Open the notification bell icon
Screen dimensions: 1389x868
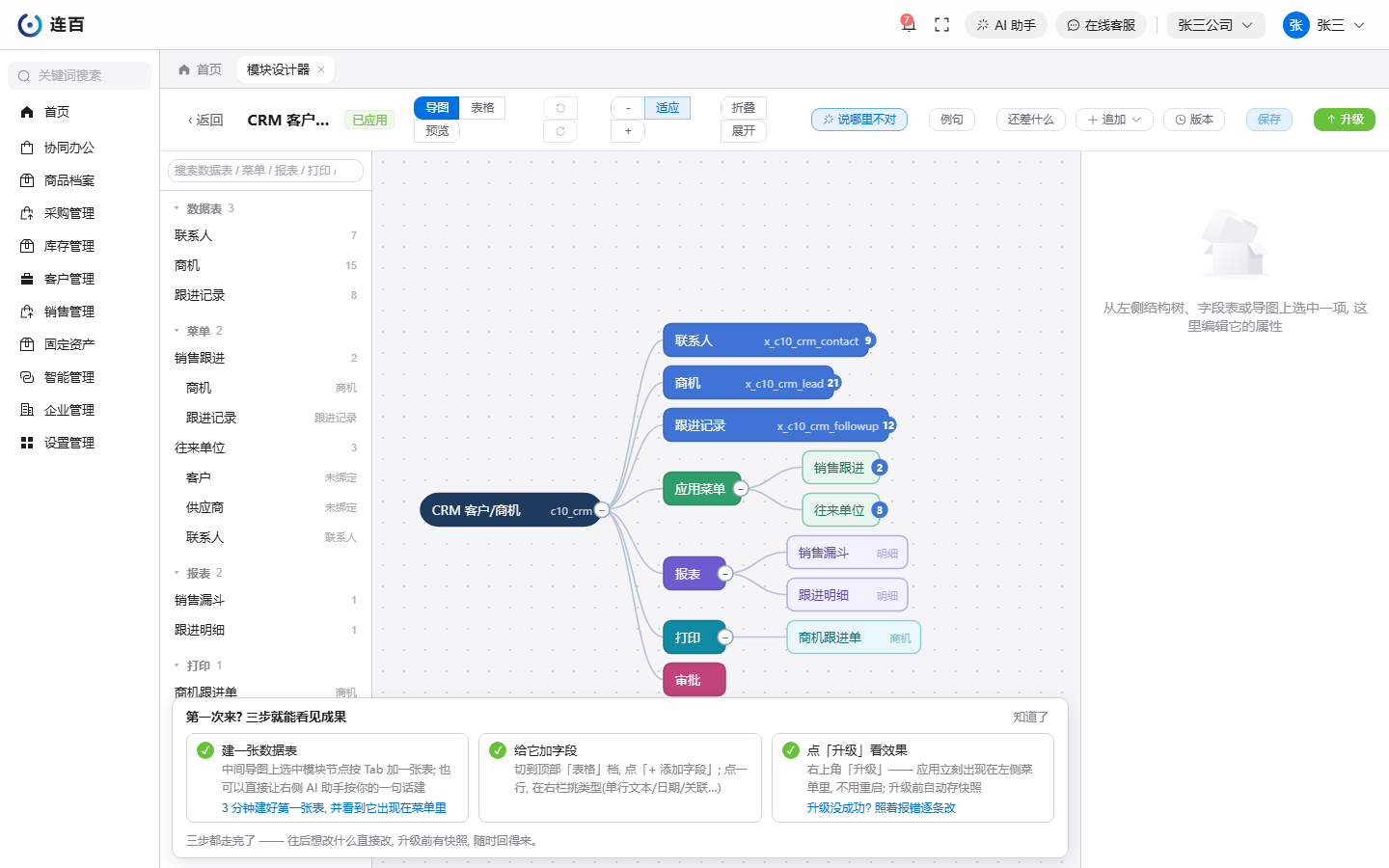(x=908, y=24)
